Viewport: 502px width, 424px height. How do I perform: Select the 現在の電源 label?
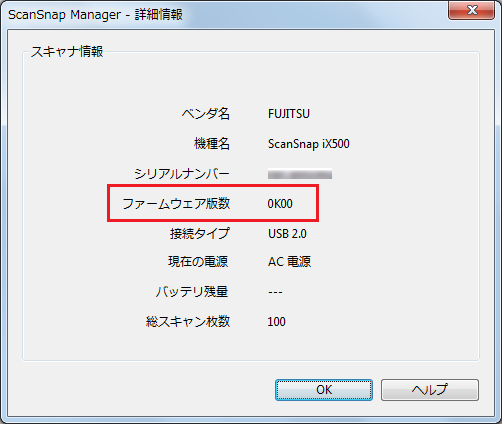click(198, 261)
